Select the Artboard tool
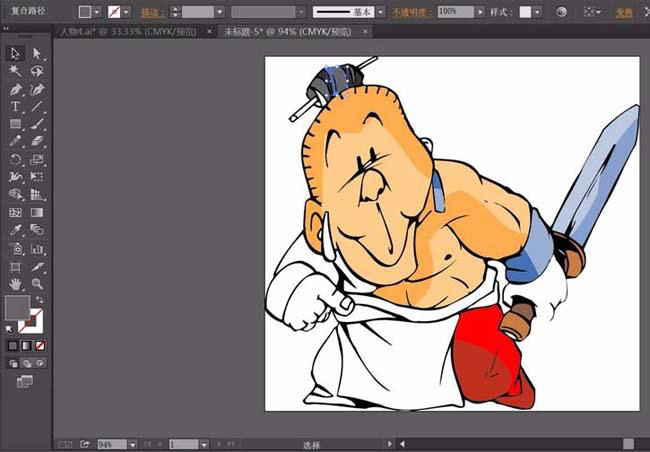650x452 pixels. point(15,267)
